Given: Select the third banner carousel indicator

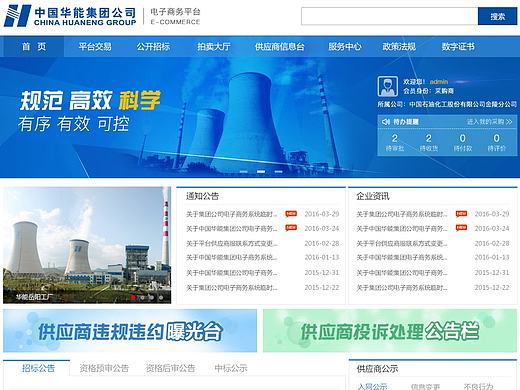Looking at the screenshot, I should click(279, 172).
